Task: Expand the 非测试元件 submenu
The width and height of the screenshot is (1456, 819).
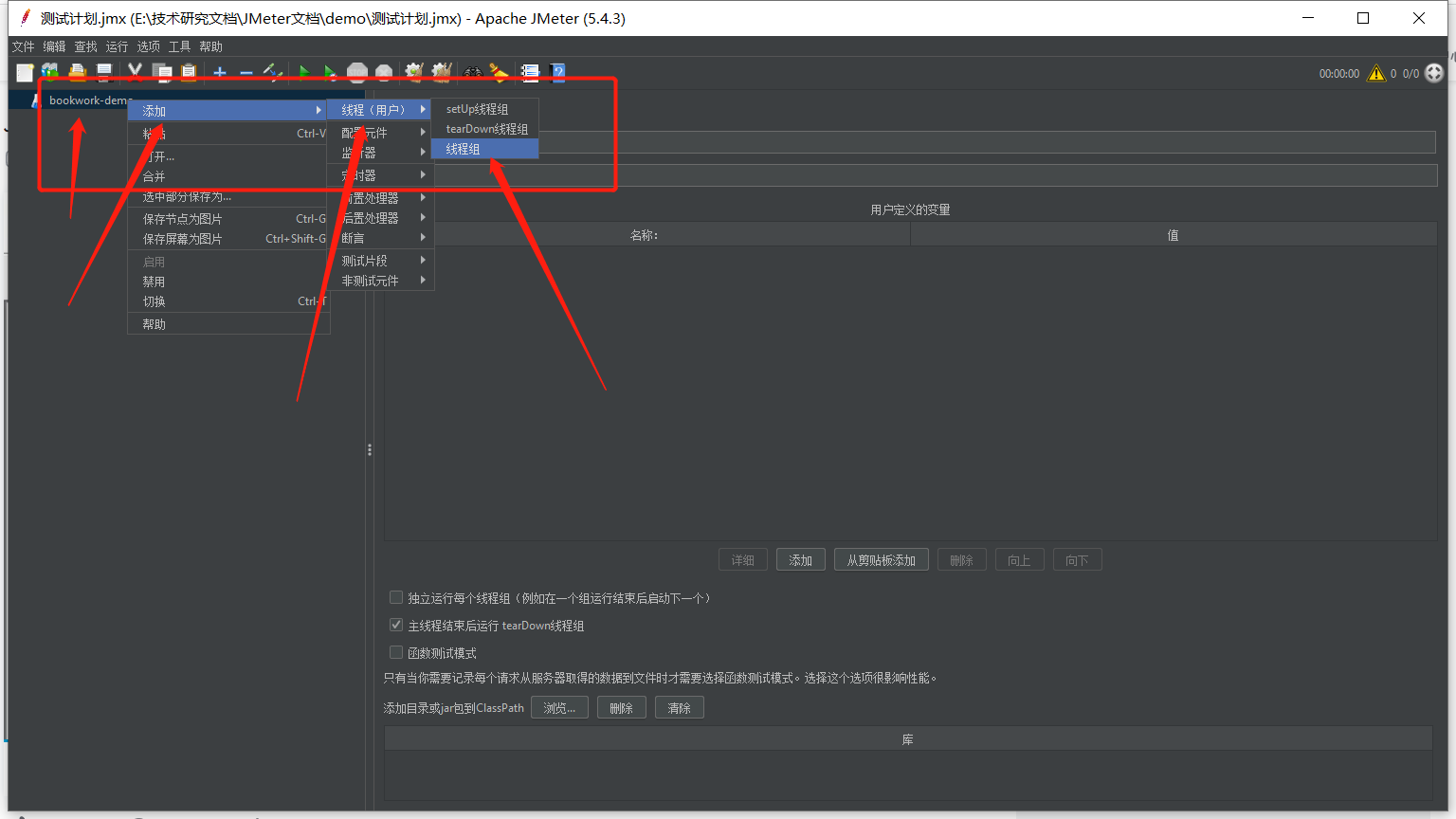Action: 380,281
